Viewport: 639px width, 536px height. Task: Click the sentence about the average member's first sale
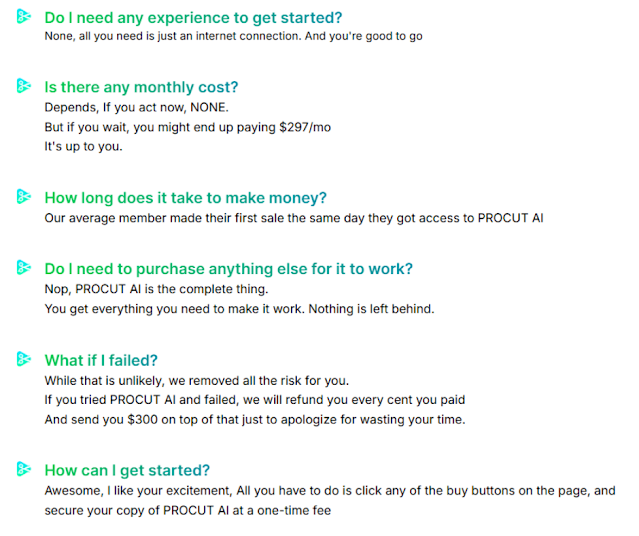point(294,218)
